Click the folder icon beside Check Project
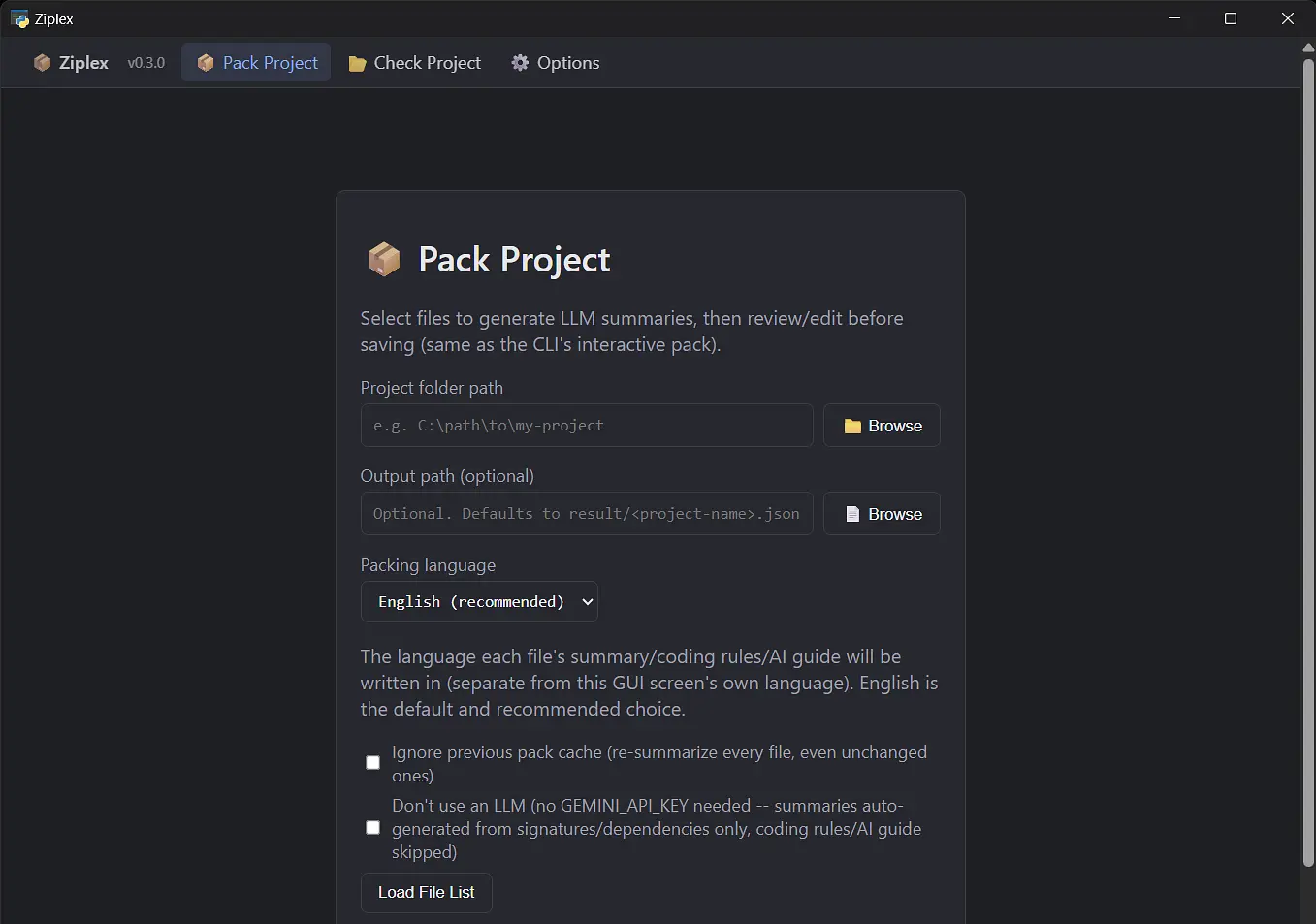This screenshot has height=924, width=1316. tap(357, 63)
